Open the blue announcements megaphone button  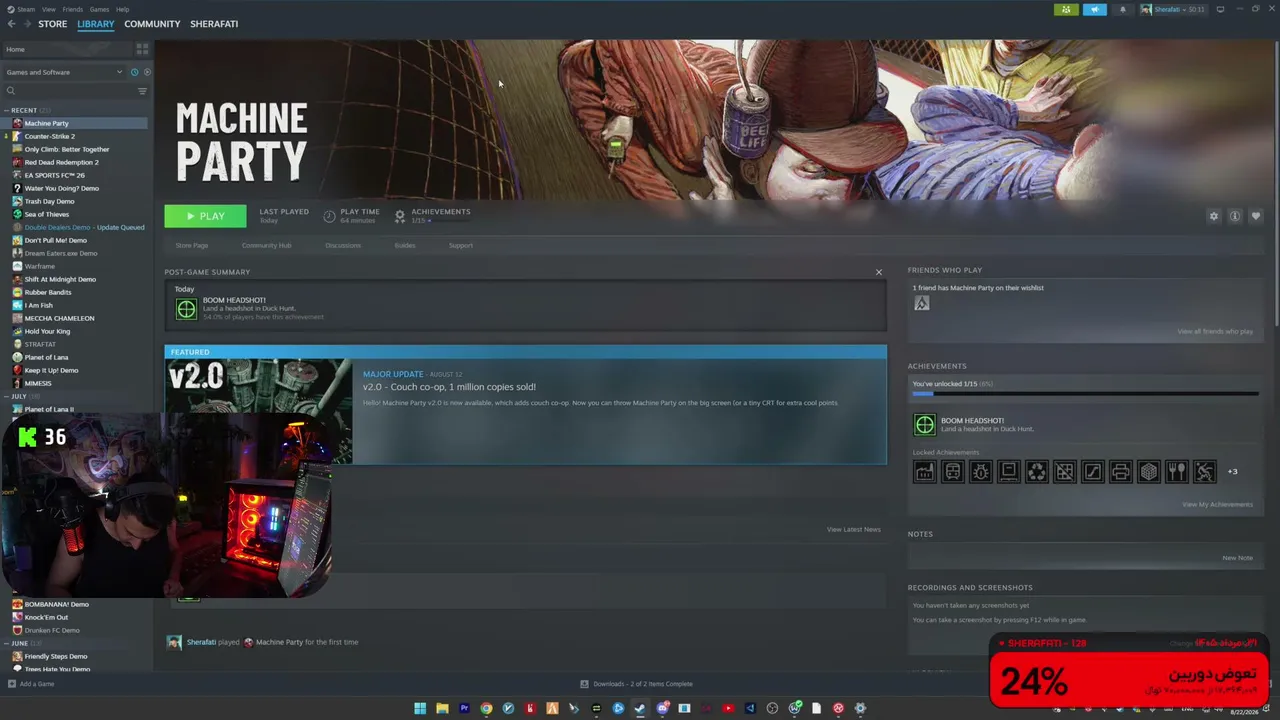click(x=1094, y=10)
